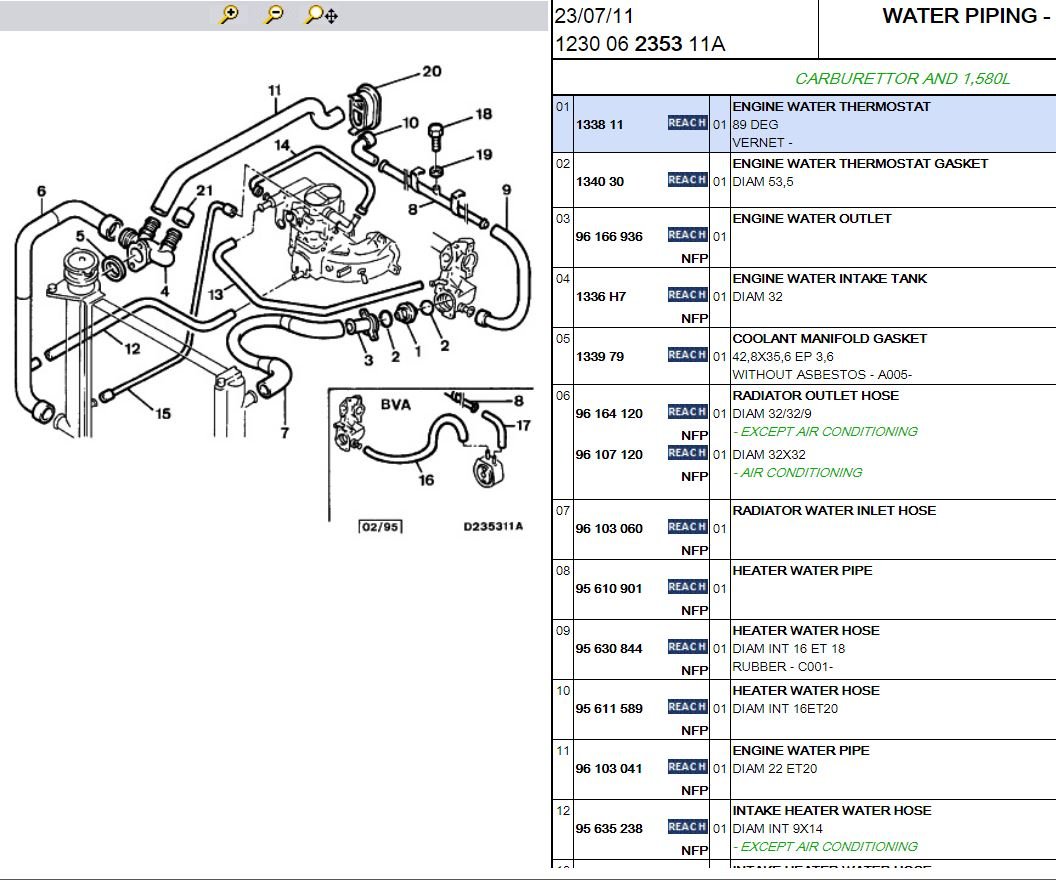Click part number 95 610 901

tap(609, 588)
